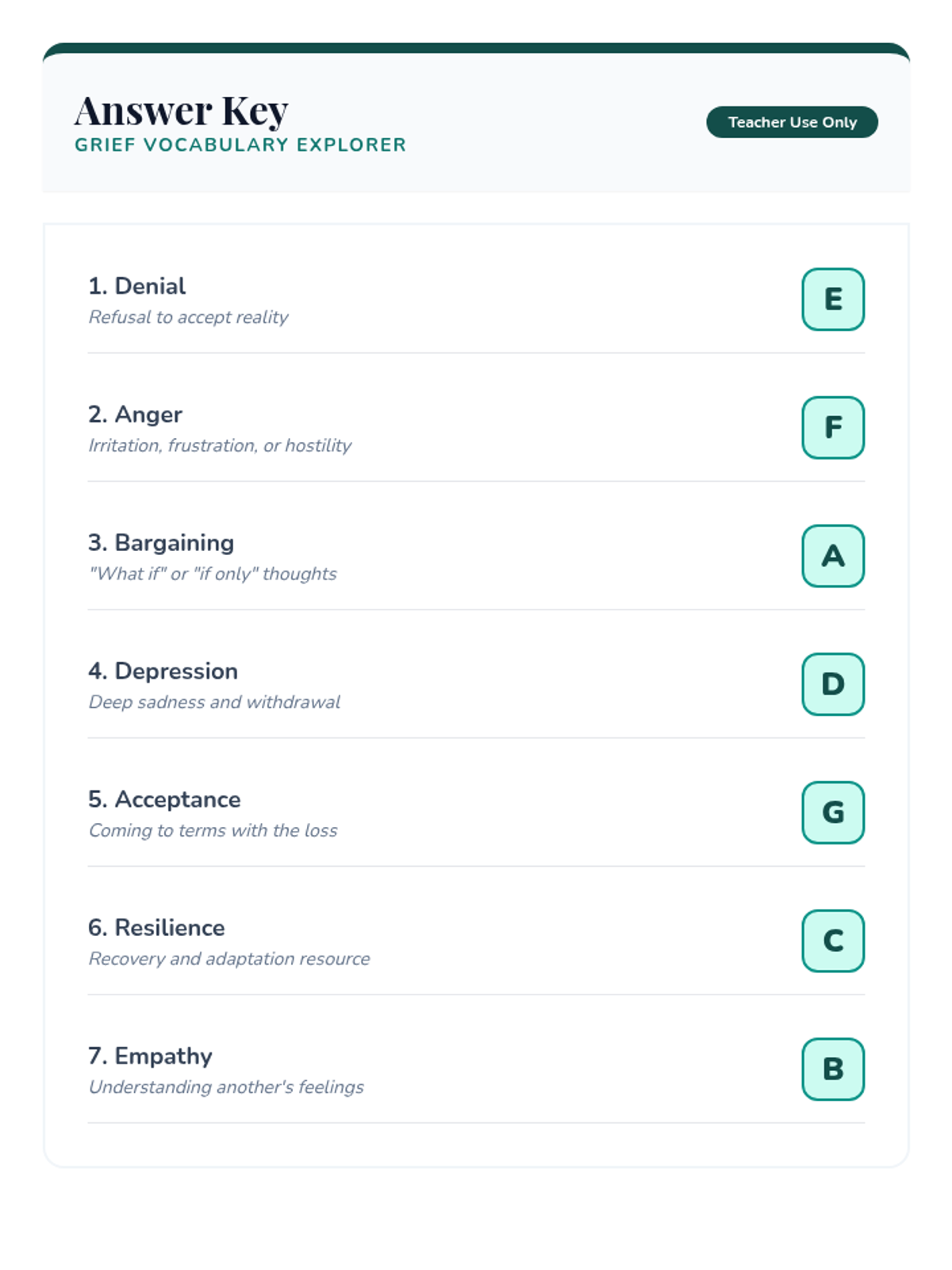Click the definition Understanding another's feelings
The image size is (952, 1270).
[x=226, y=1087]
